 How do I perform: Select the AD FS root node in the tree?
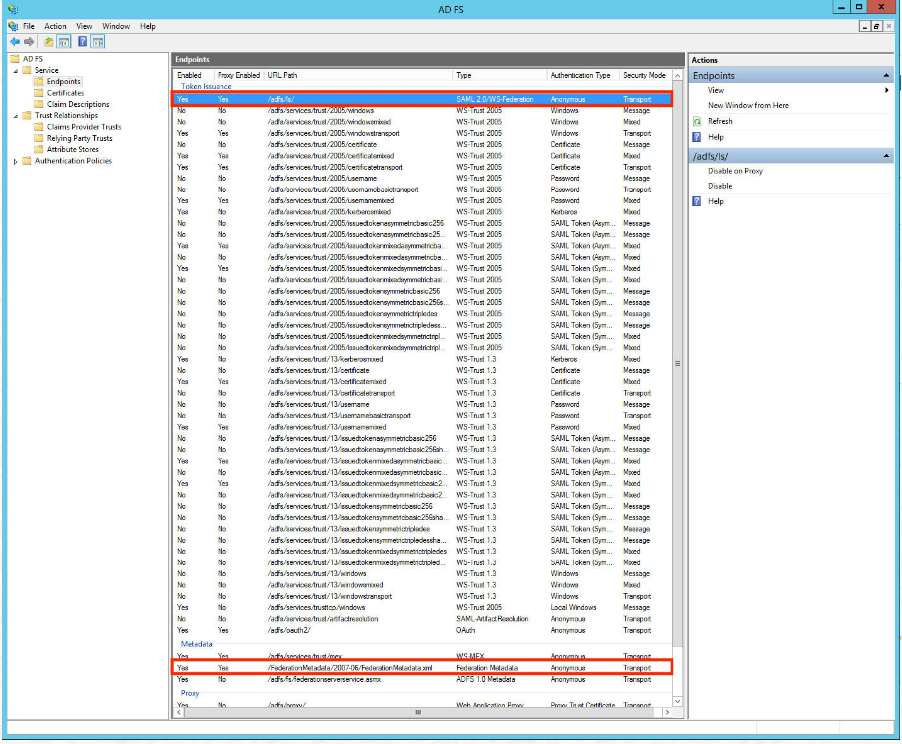coord(32,59)
